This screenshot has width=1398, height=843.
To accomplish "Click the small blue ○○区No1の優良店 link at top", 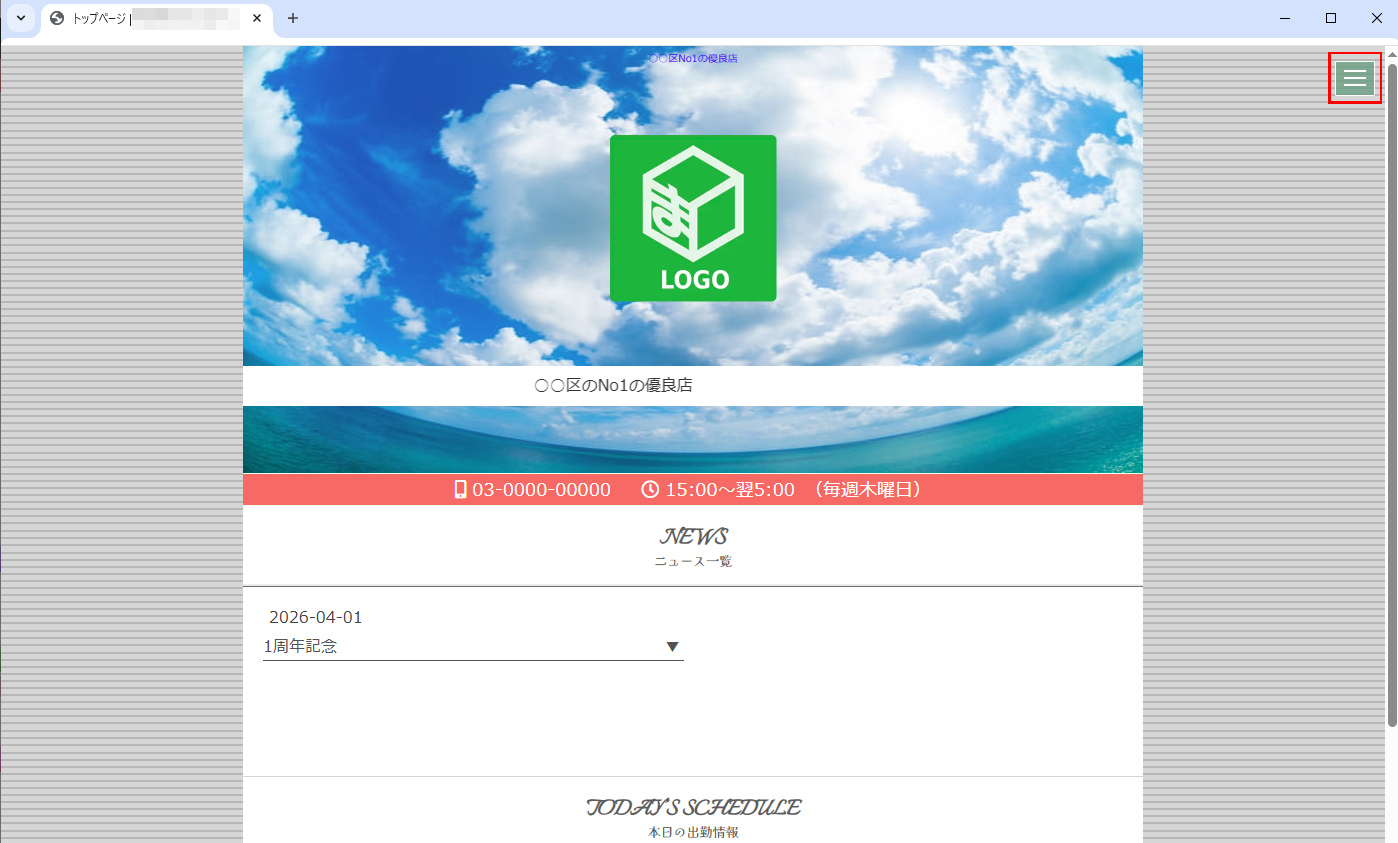I will (693, 59).
